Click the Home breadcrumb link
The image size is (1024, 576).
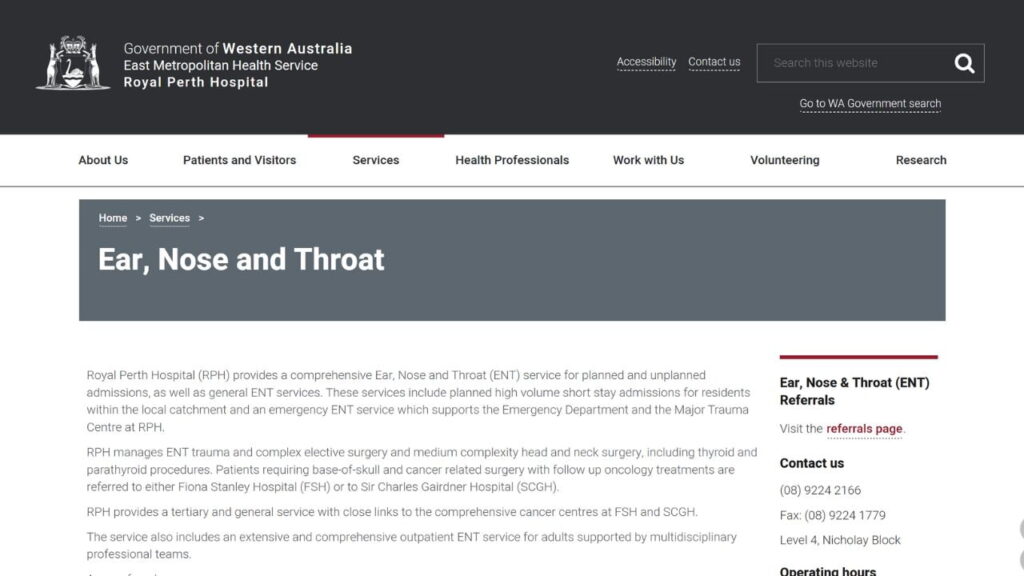(112, 218)
